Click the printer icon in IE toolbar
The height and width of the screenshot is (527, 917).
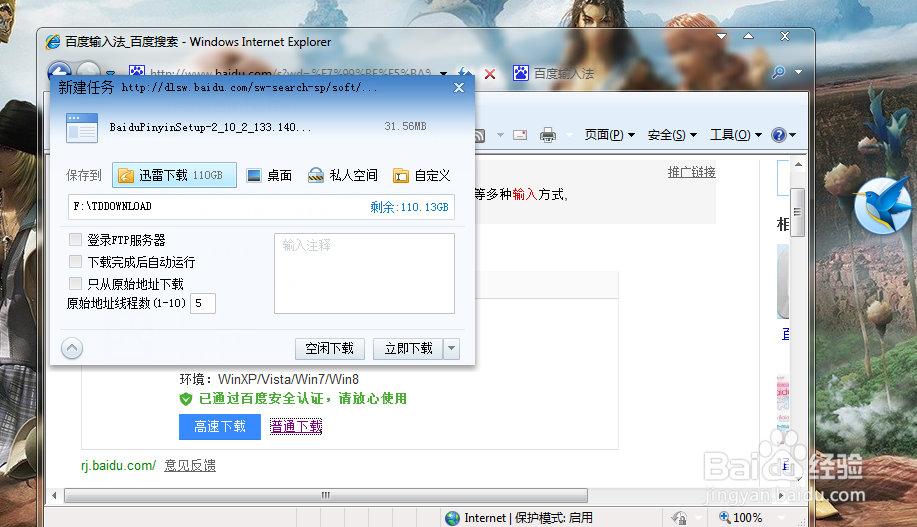[x=548, y=135]
